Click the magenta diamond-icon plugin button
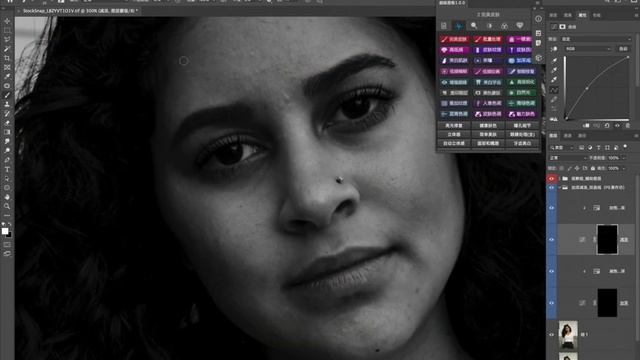Screen dimensions: 640x360 [454, 50]
